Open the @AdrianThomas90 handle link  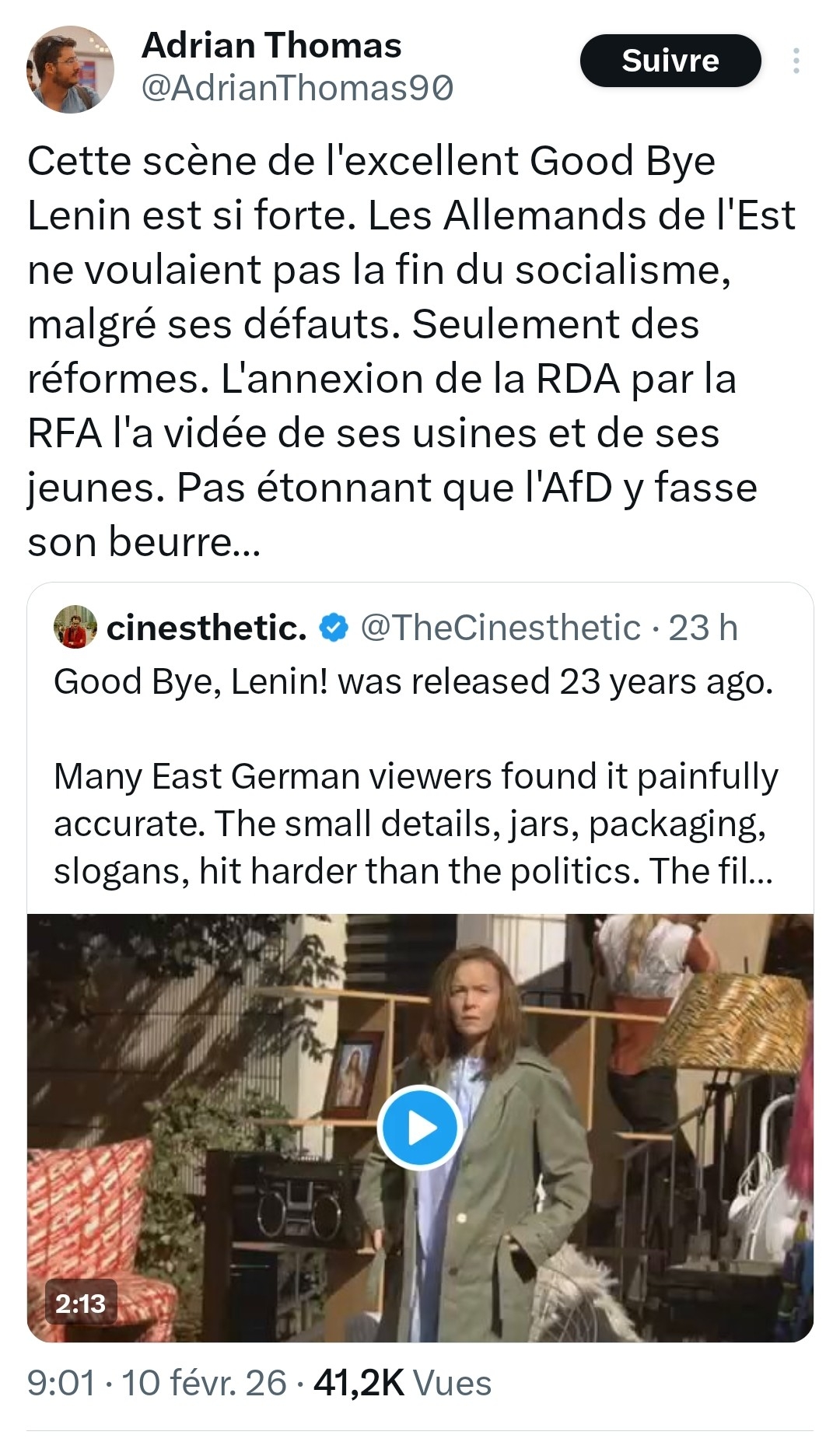point(297,89)
